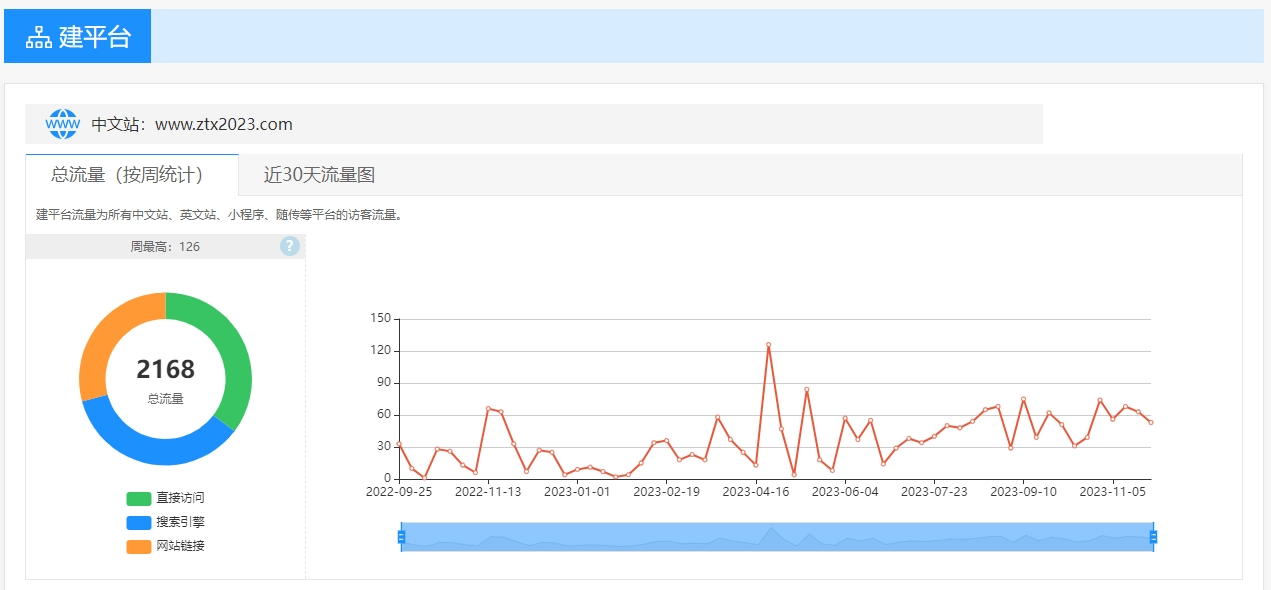Screen dimensions: 1271x590
Task: Select the 总流量（按周统计）tab
Action: coord(131,175)
